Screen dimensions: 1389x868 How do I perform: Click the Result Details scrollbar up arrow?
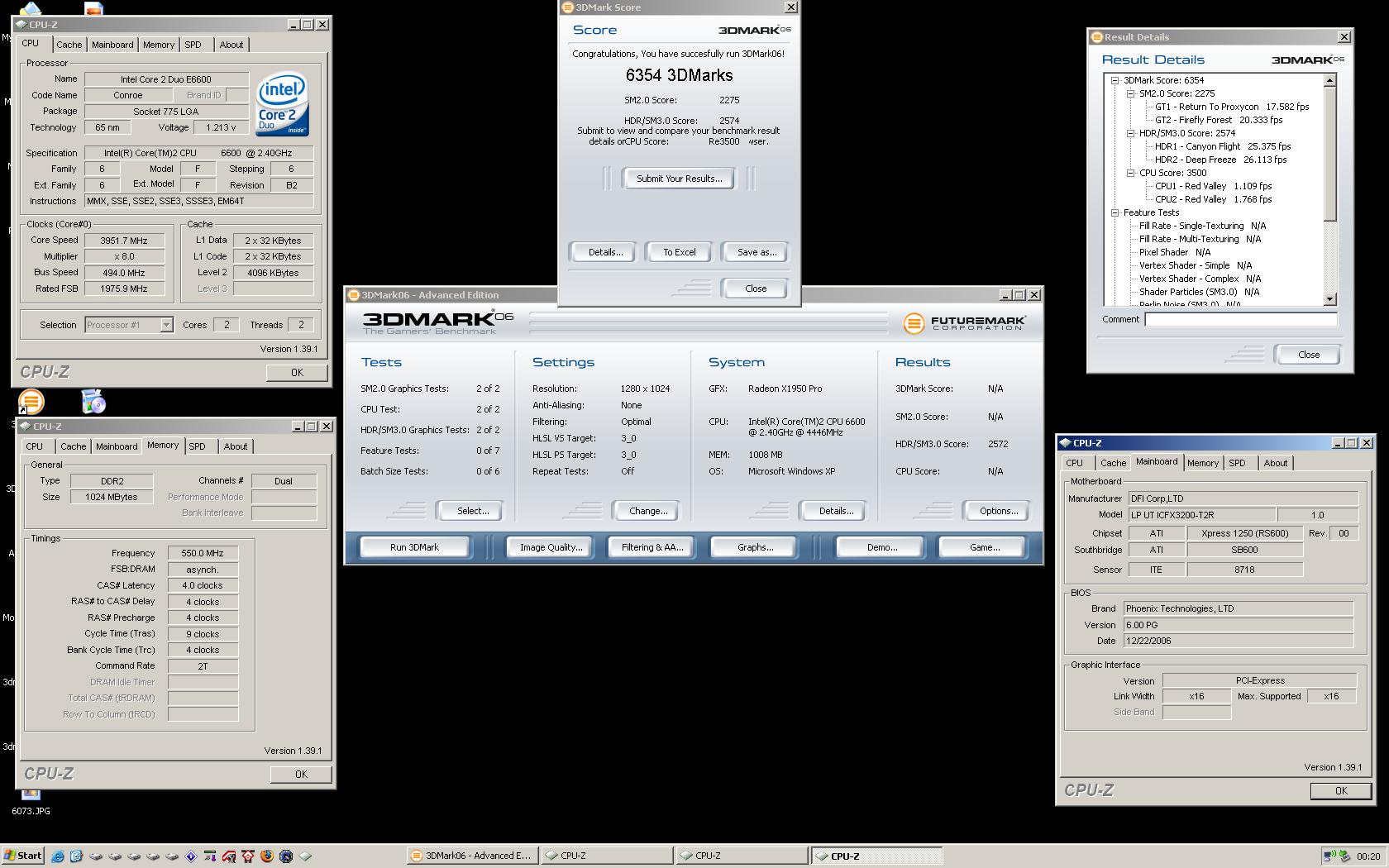pos(1330,80)
